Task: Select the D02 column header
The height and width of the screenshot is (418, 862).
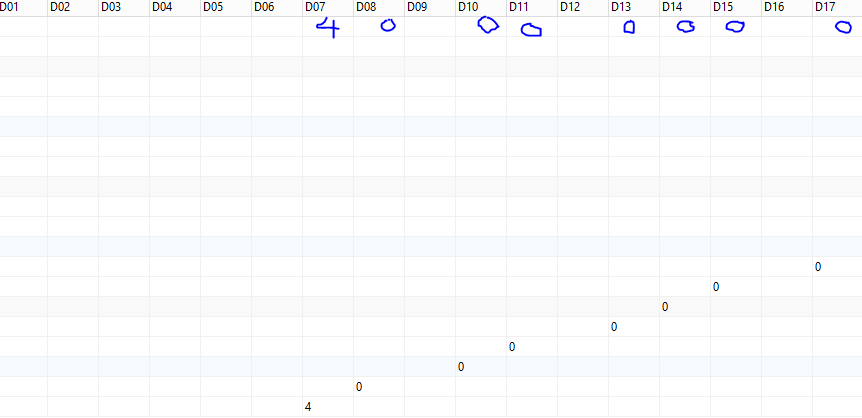Action: pos(73,8)
